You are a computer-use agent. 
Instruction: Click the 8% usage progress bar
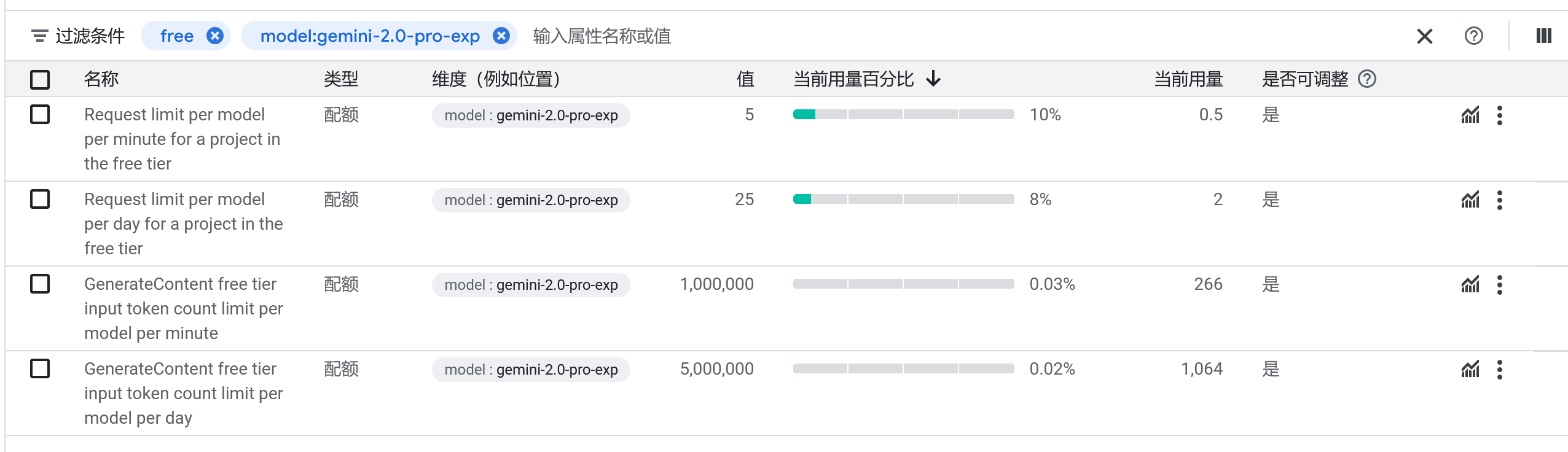coord(903,199)
